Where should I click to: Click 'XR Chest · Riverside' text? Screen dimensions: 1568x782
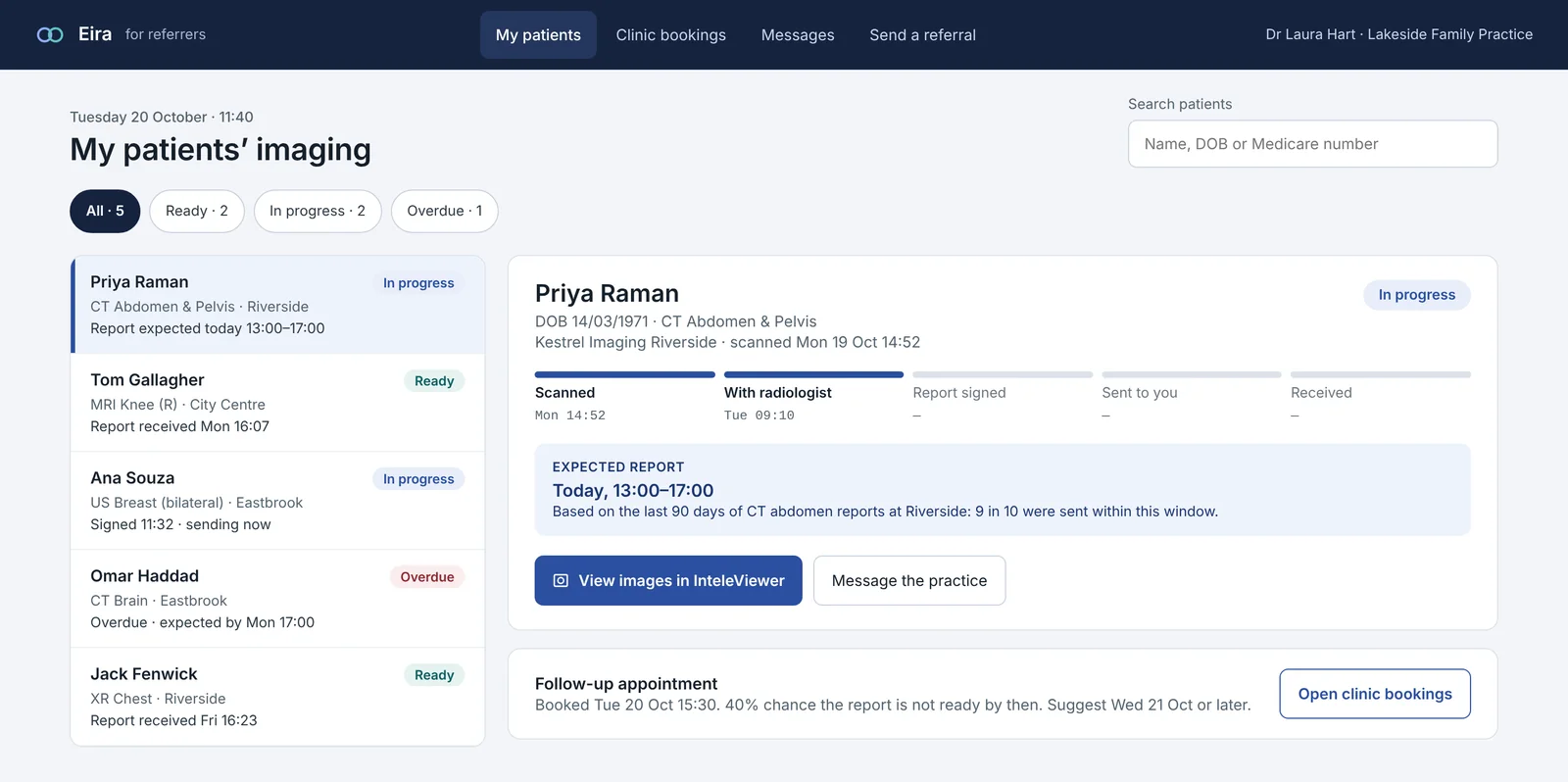(158, 699)
